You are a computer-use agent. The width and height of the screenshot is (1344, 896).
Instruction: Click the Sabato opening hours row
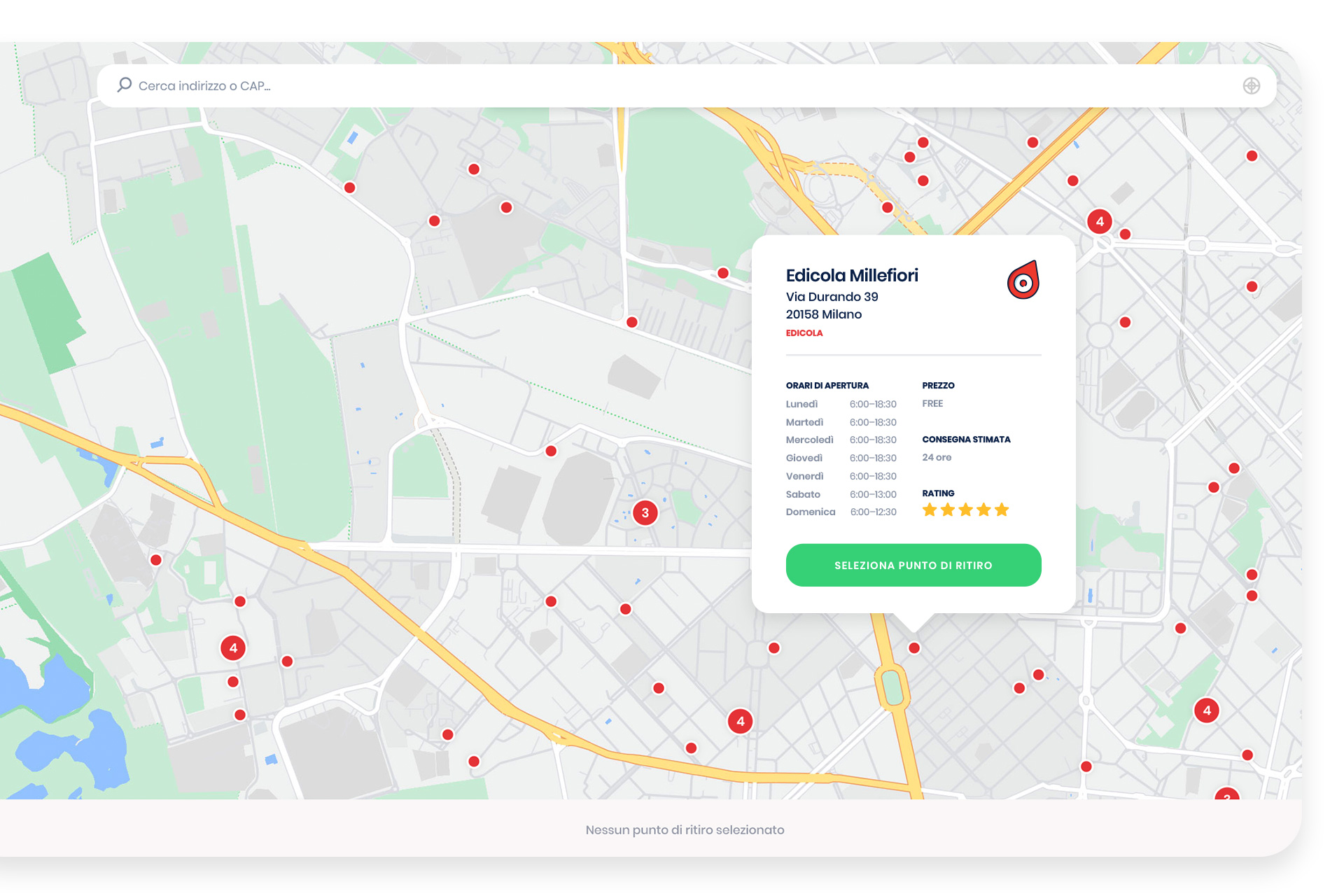[x=840, y=494]
